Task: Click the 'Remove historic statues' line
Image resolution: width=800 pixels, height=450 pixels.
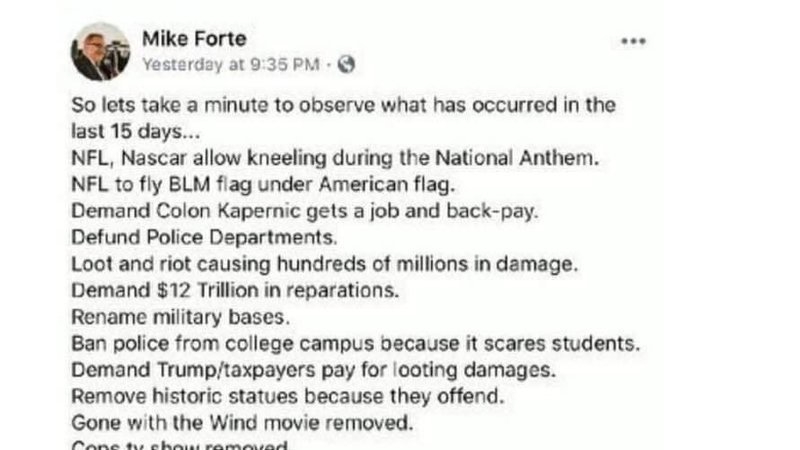Action: [x=288, y=397]
